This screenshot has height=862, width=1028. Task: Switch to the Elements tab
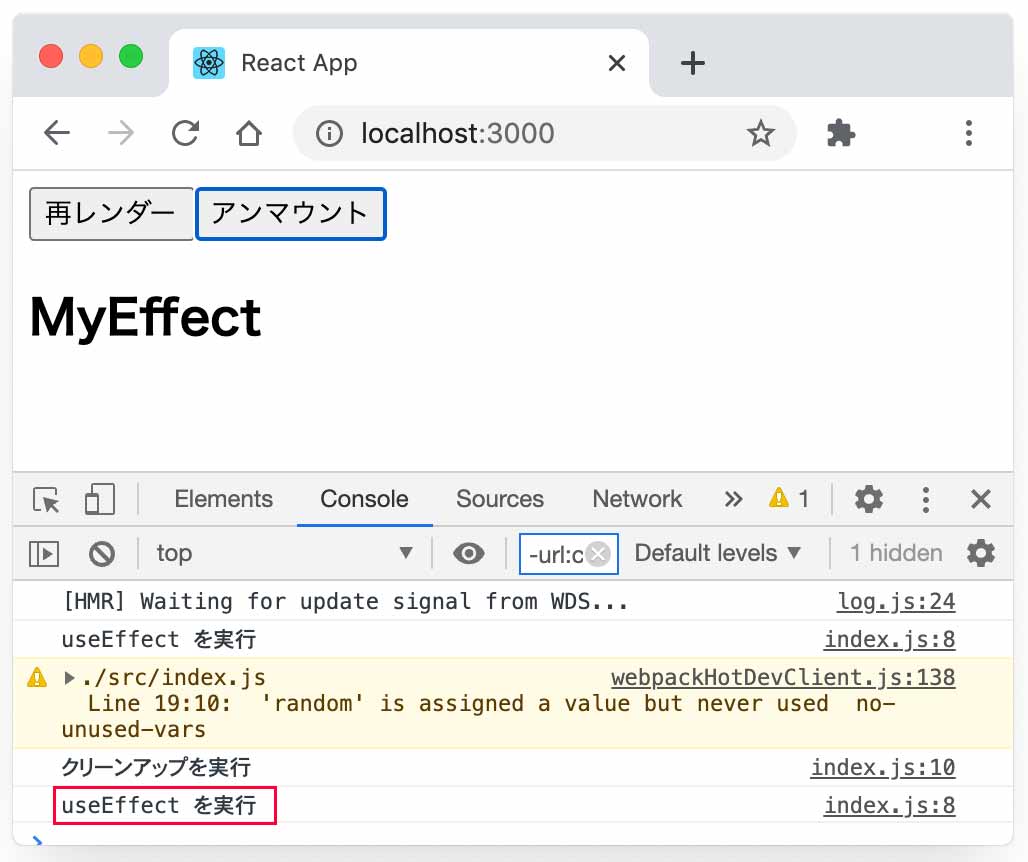[x=223, y=499]
